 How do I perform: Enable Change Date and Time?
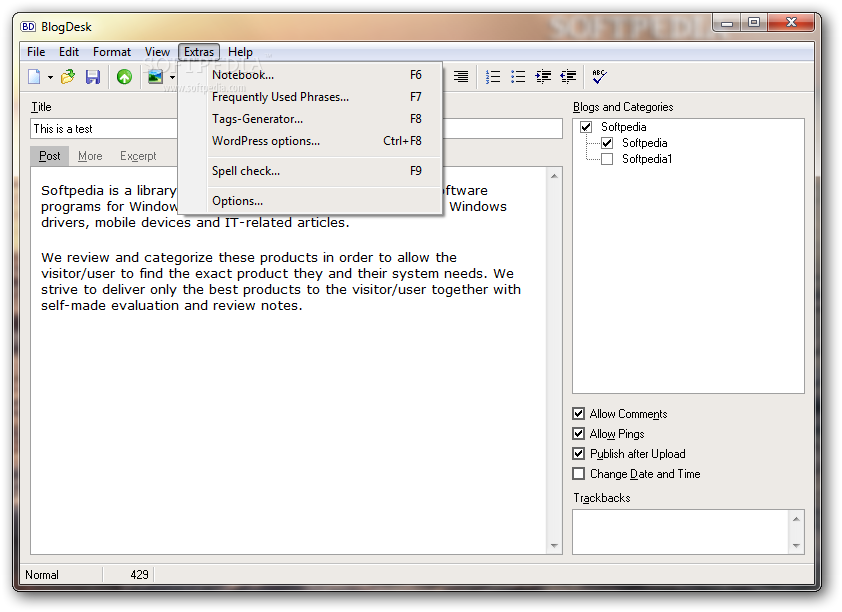(x=578, y=473)
